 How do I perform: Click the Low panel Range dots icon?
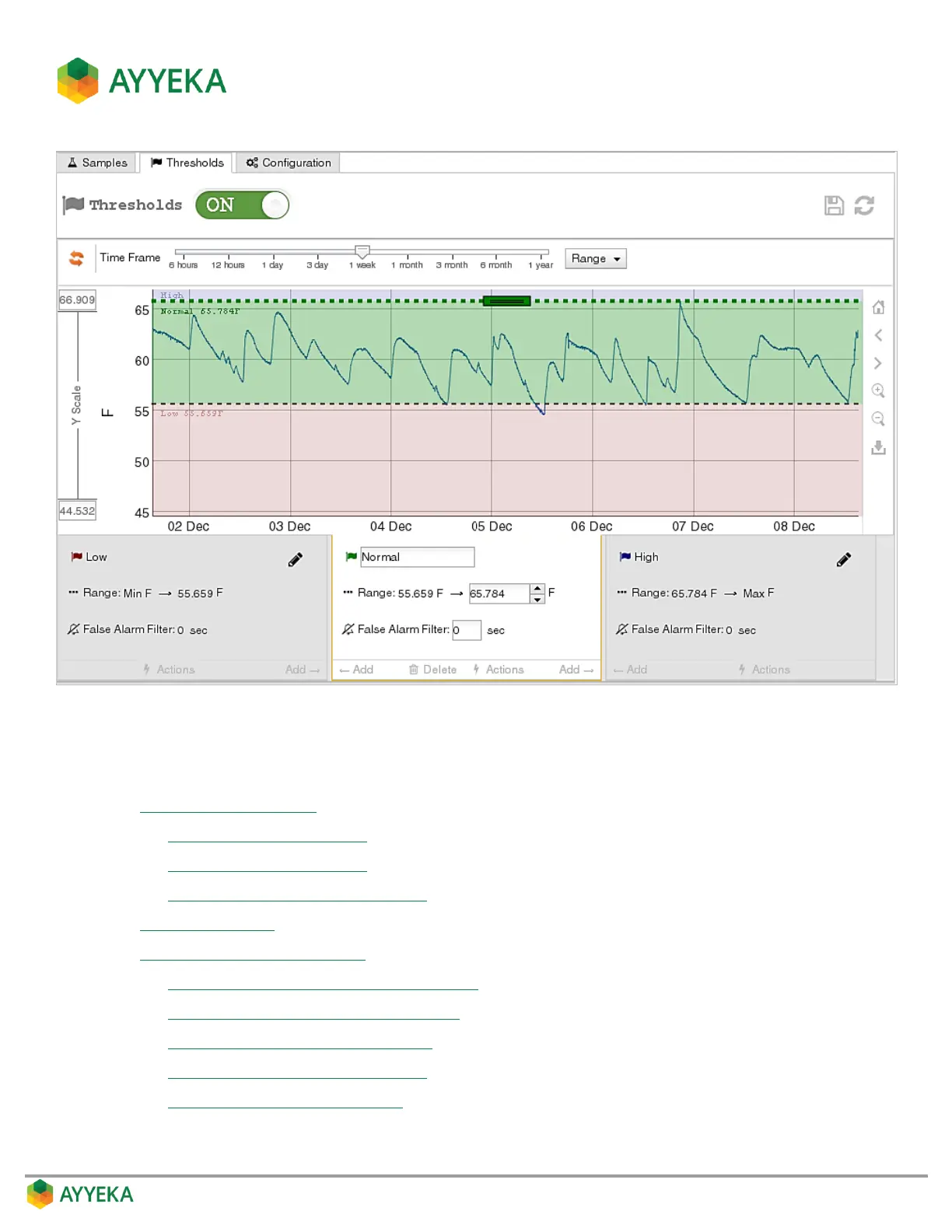pos(73,593)
